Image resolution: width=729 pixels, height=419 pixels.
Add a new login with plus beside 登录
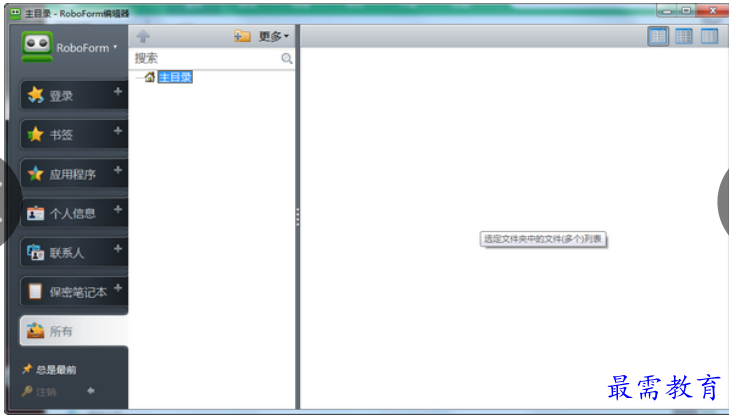point(118,92)
